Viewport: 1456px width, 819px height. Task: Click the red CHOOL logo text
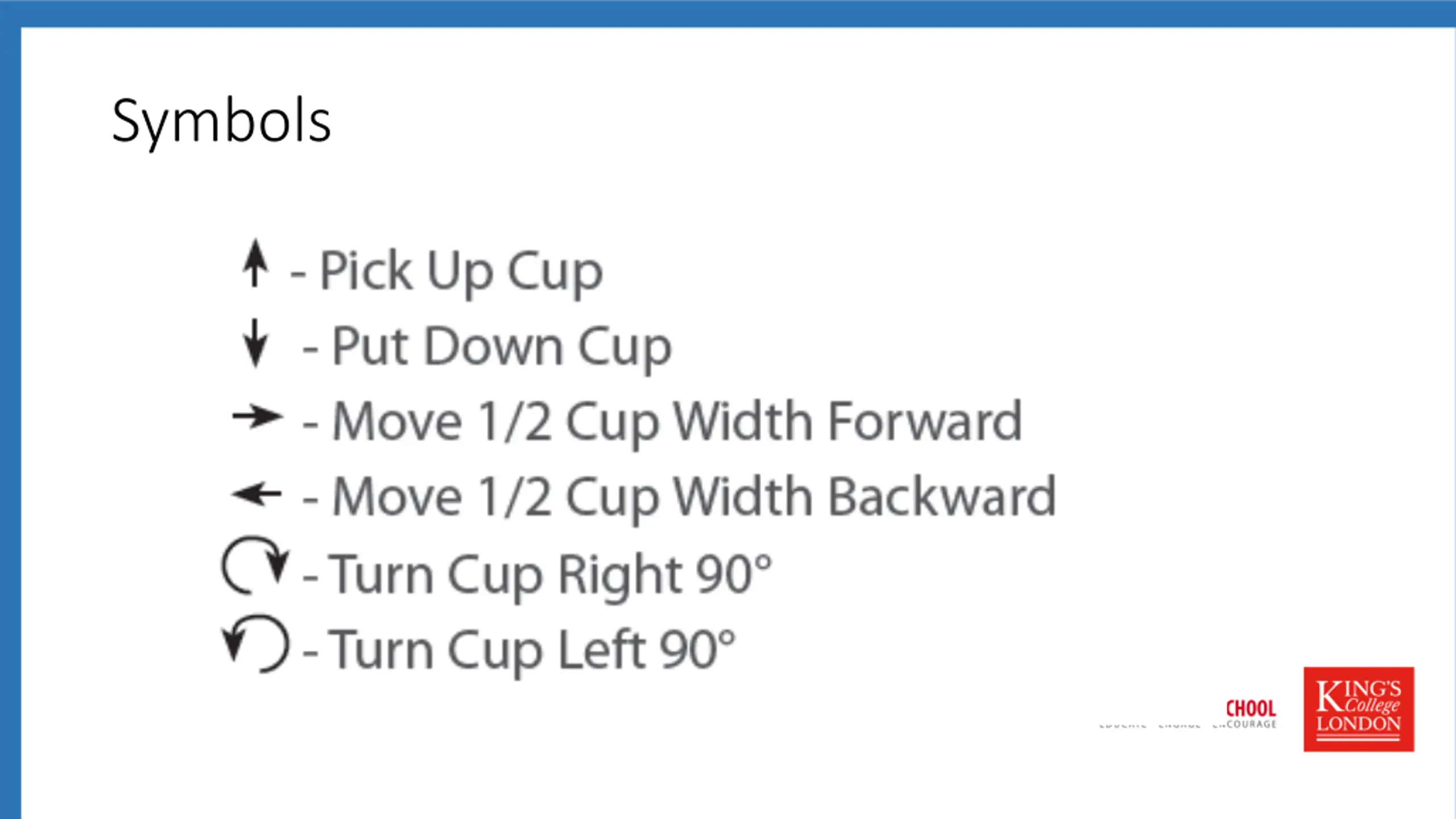1251,709
